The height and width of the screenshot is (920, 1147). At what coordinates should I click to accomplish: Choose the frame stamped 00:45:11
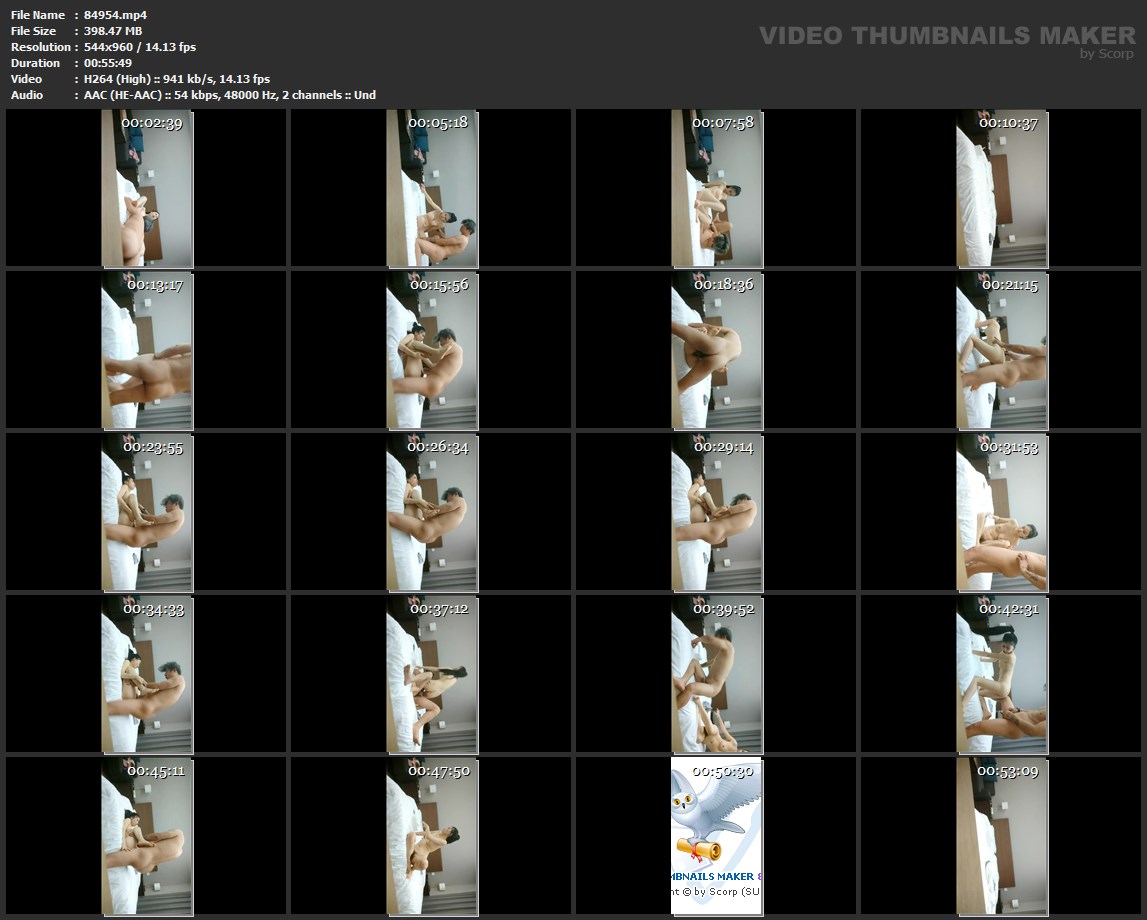pyautogui.click(x=147, y=835)
